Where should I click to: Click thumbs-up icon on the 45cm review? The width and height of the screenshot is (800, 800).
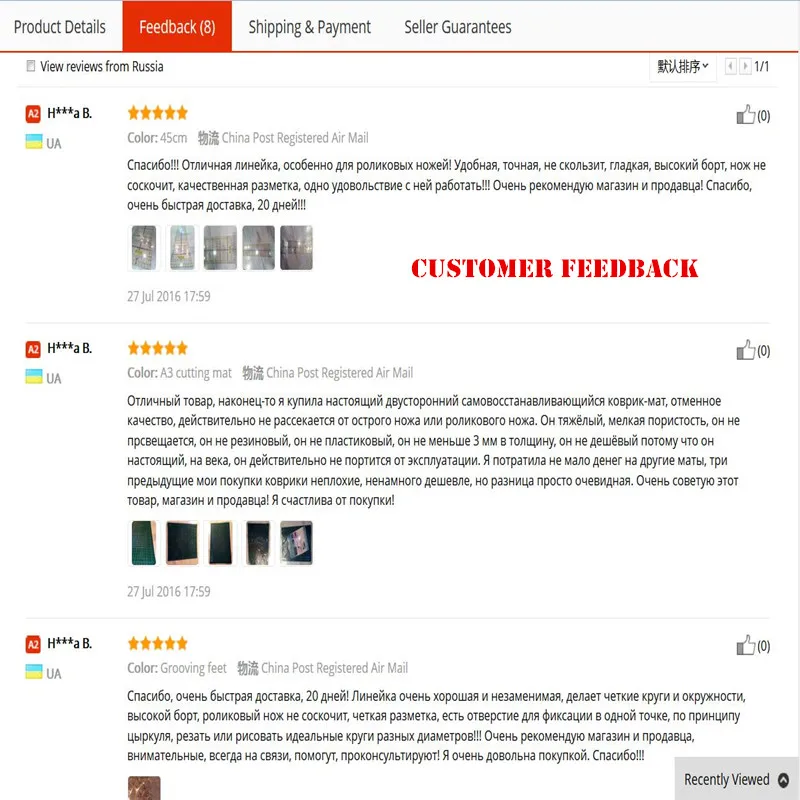point(745,115)
